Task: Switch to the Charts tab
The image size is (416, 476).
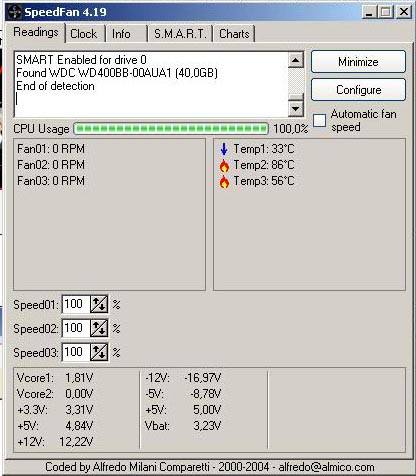Action: tap(234, 34)
